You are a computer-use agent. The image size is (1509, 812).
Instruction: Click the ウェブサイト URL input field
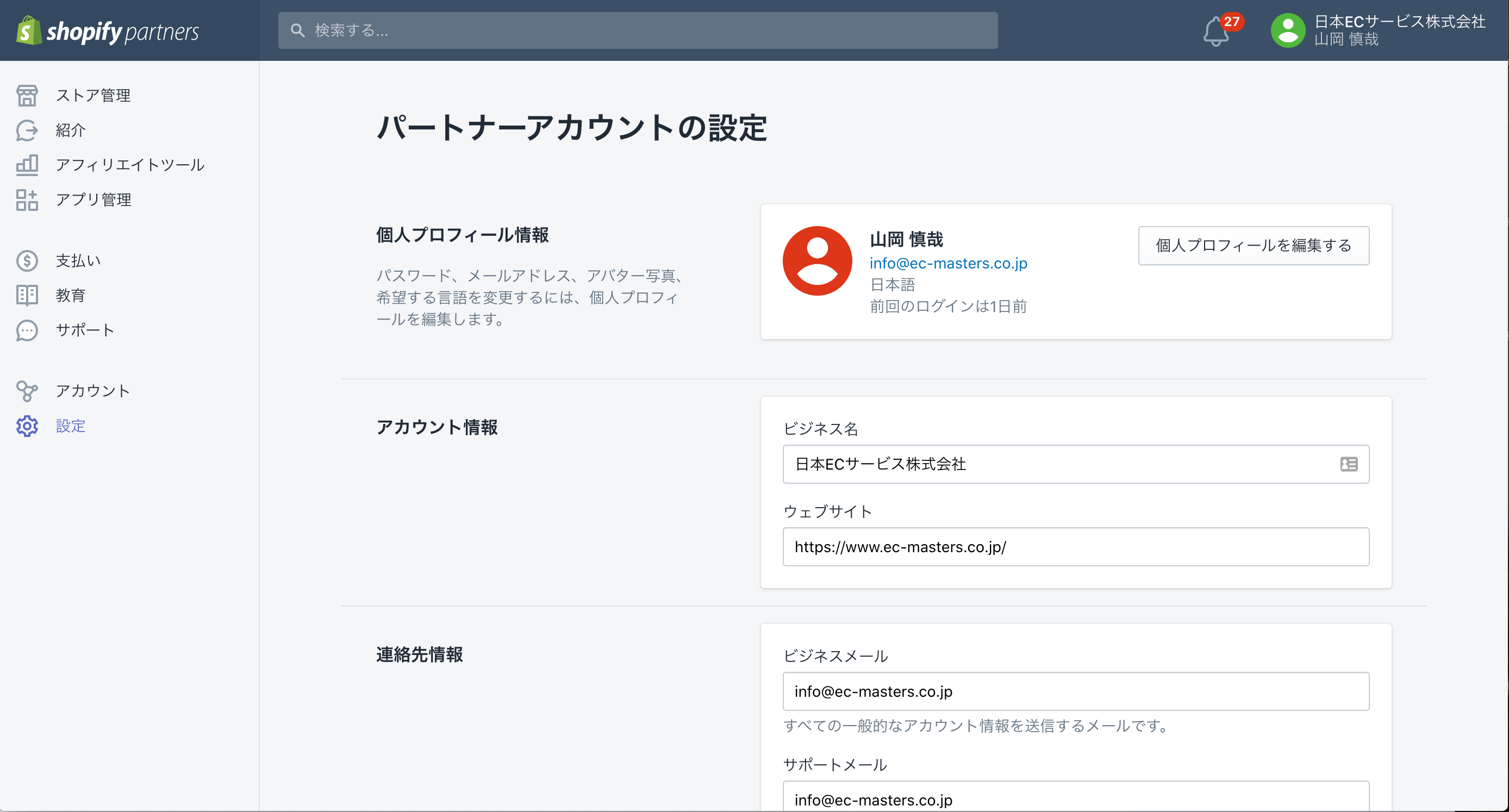pos(1076,547)
